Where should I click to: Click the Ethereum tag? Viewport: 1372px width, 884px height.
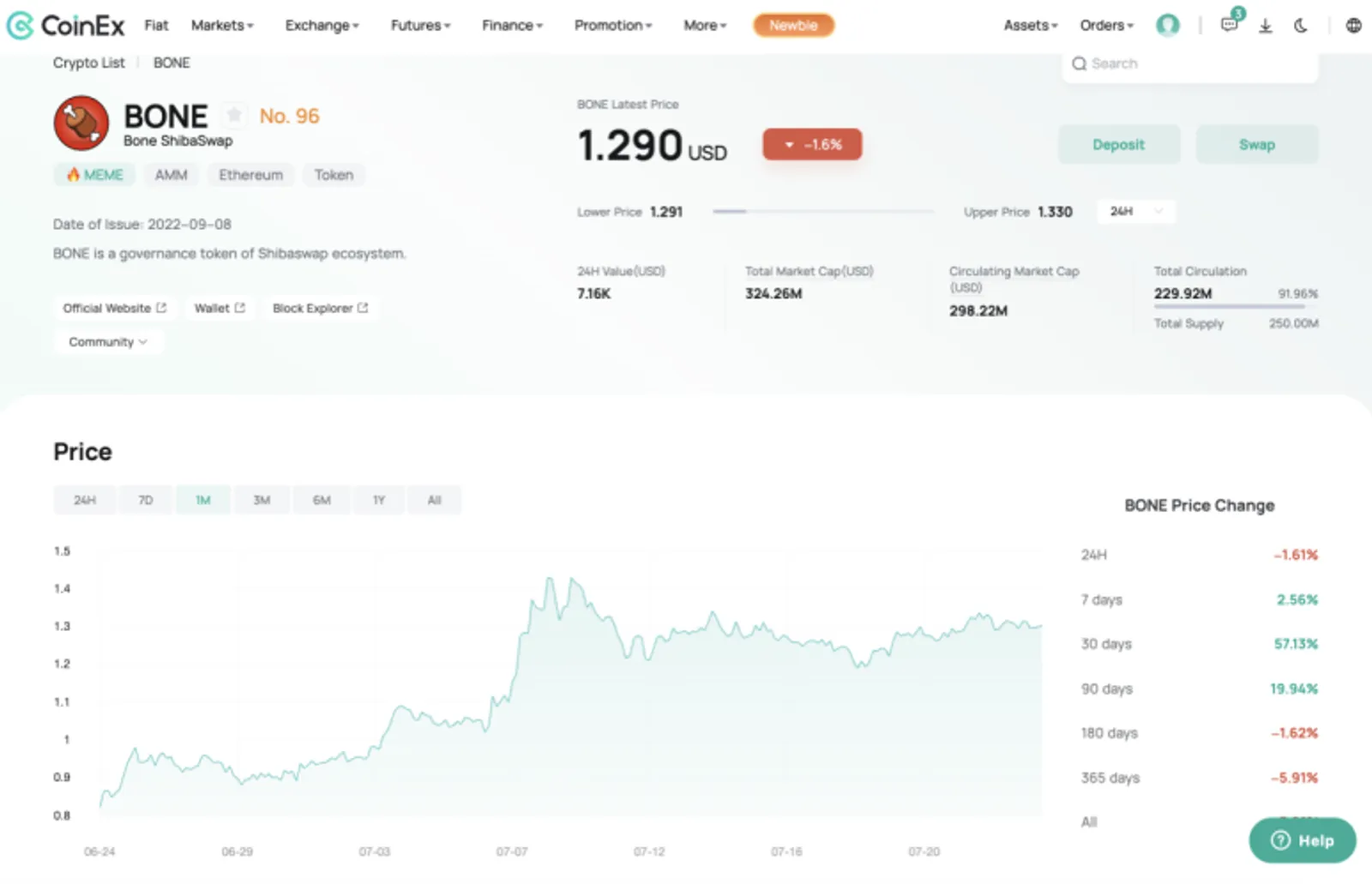250,175
